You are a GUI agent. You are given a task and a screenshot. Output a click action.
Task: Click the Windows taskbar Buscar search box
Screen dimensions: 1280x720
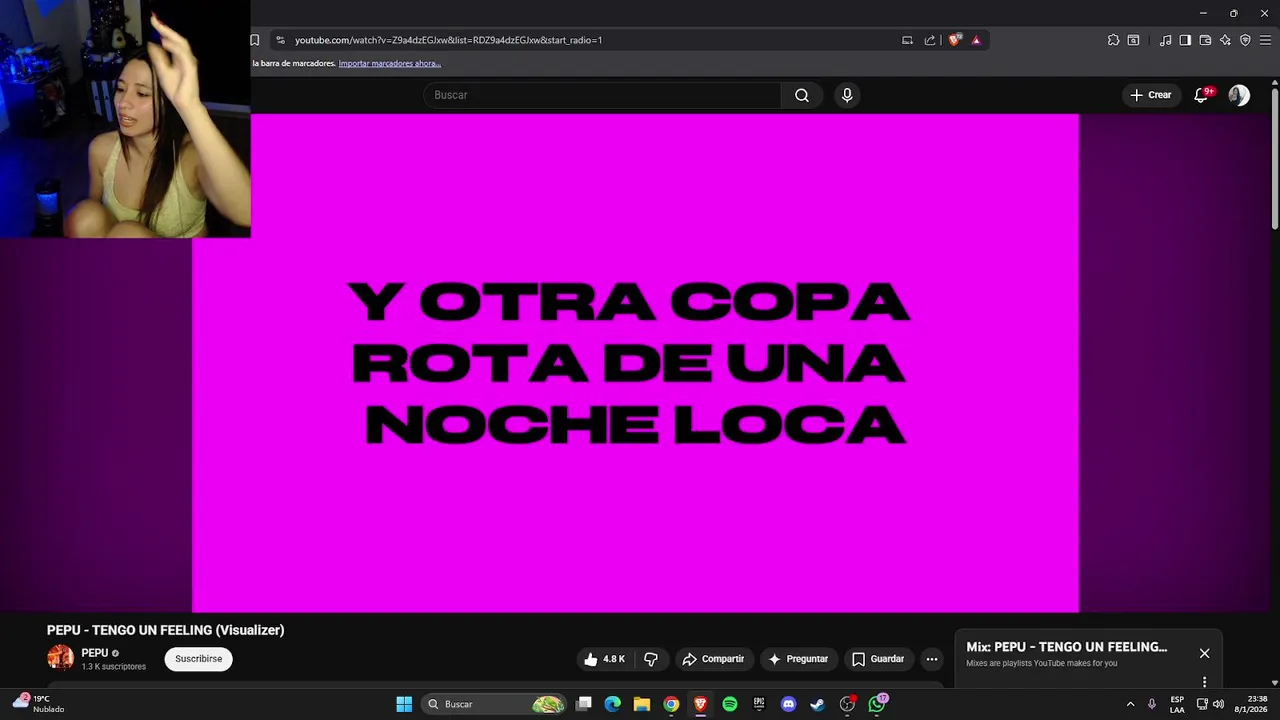coord(495,704)
